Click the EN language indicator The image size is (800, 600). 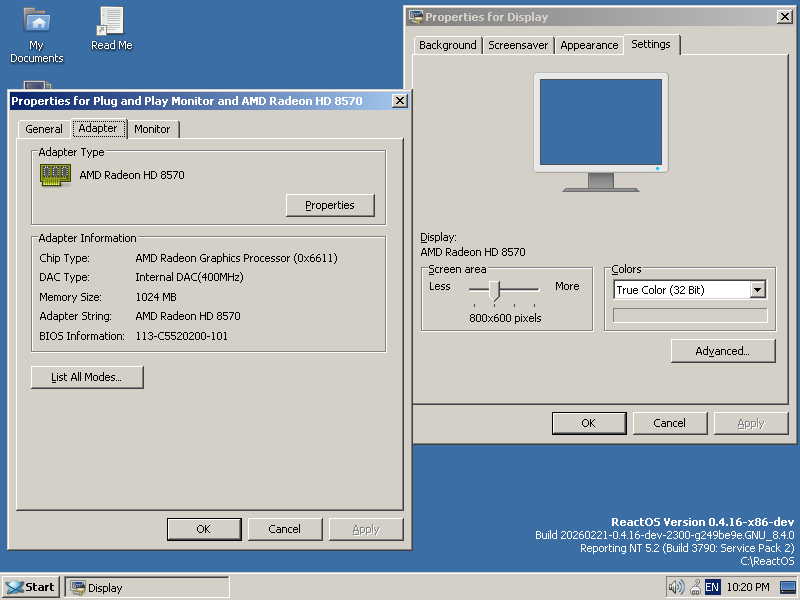pos(712,587)
